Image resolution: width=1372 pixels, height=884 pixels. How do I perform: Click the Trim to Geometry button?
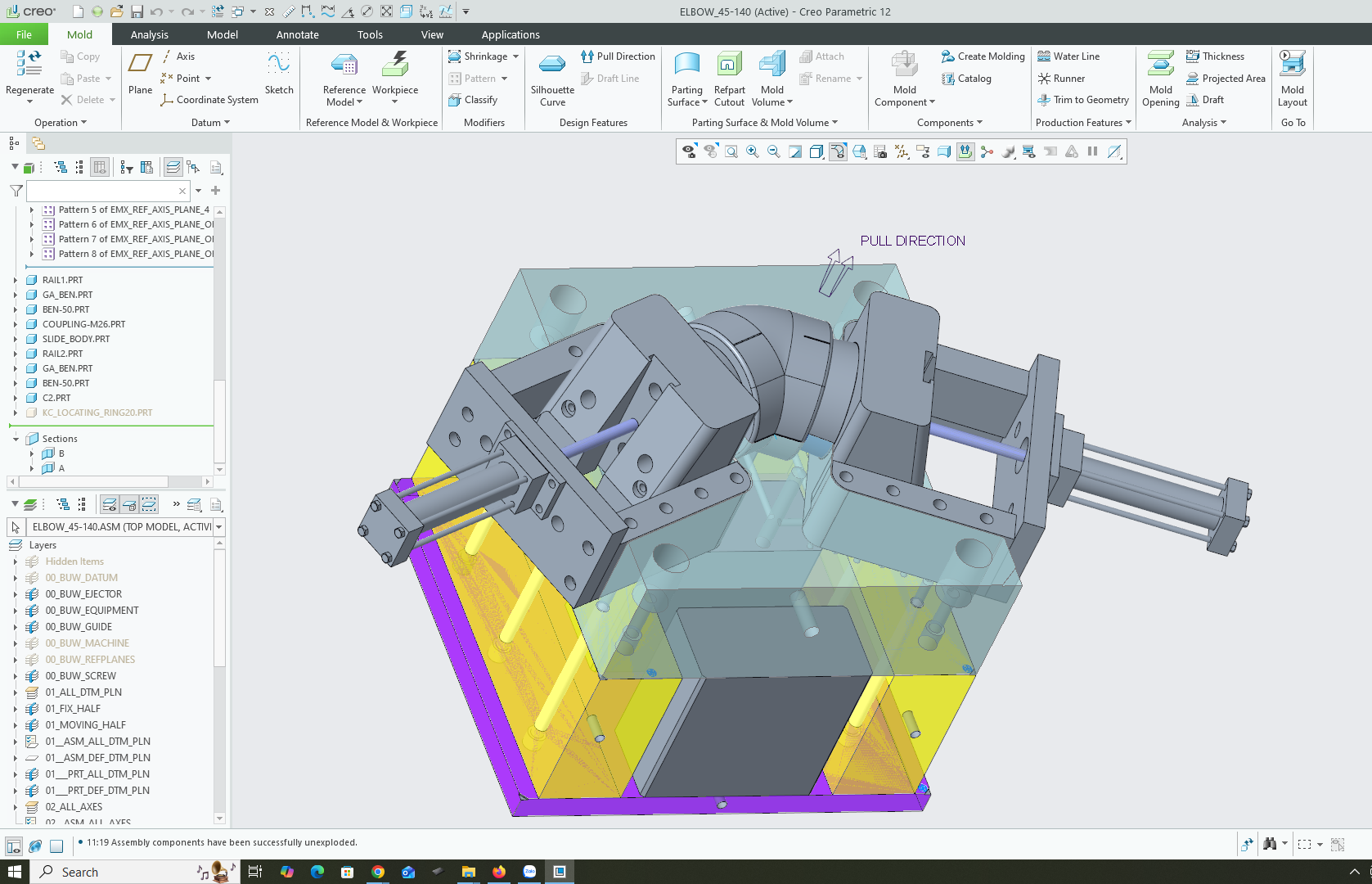pyautogui.click(x=1082, y=100)
